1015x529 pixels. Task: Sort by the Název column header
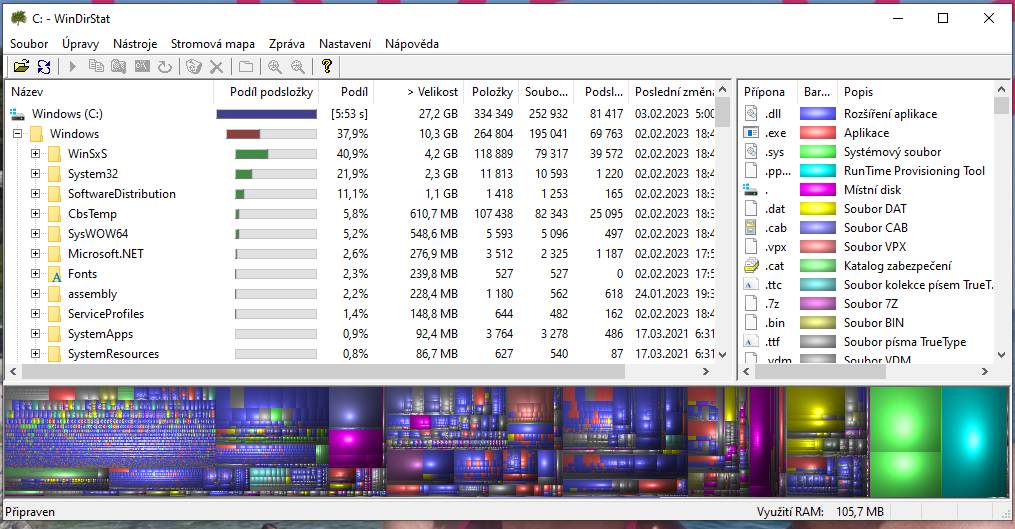109,92
